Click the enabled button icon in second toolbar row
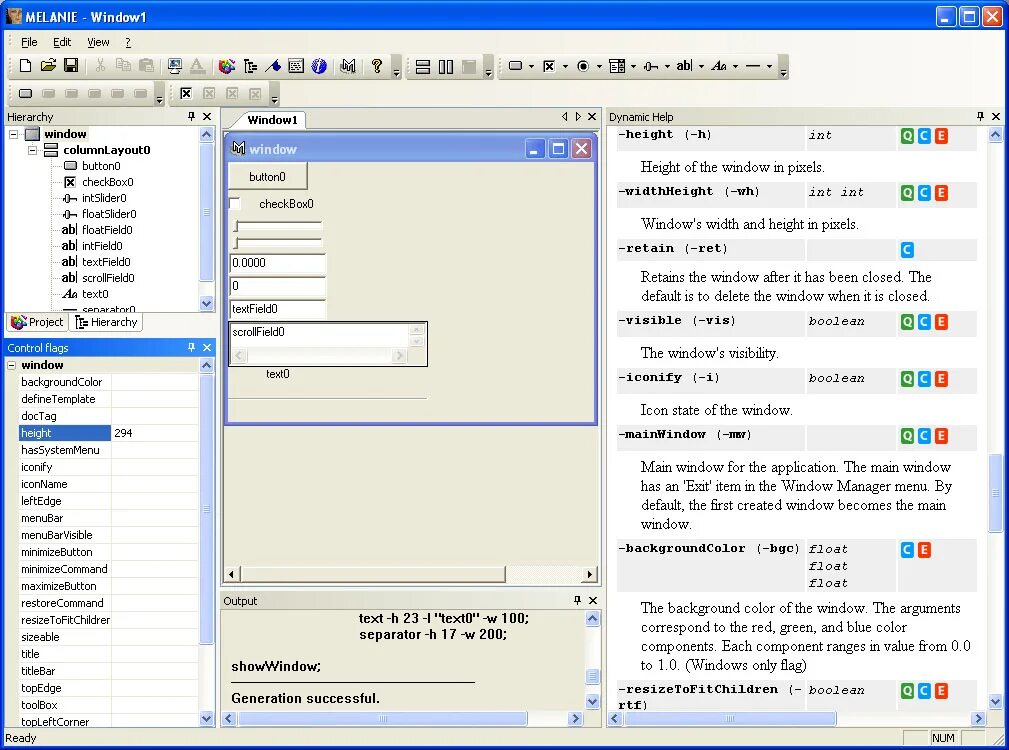 click(x=26, y=94)
